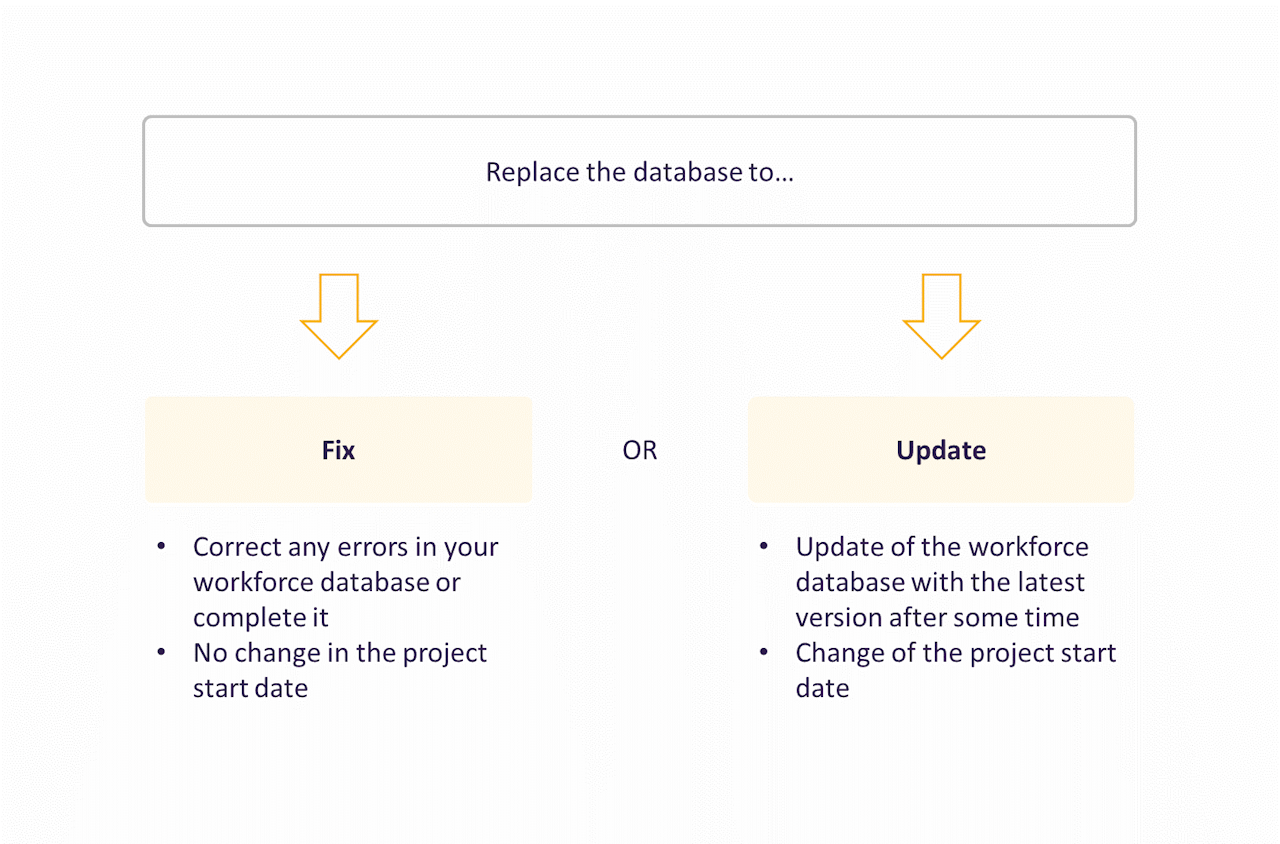
Task: Select the Fix box
Action: point(338,450)
